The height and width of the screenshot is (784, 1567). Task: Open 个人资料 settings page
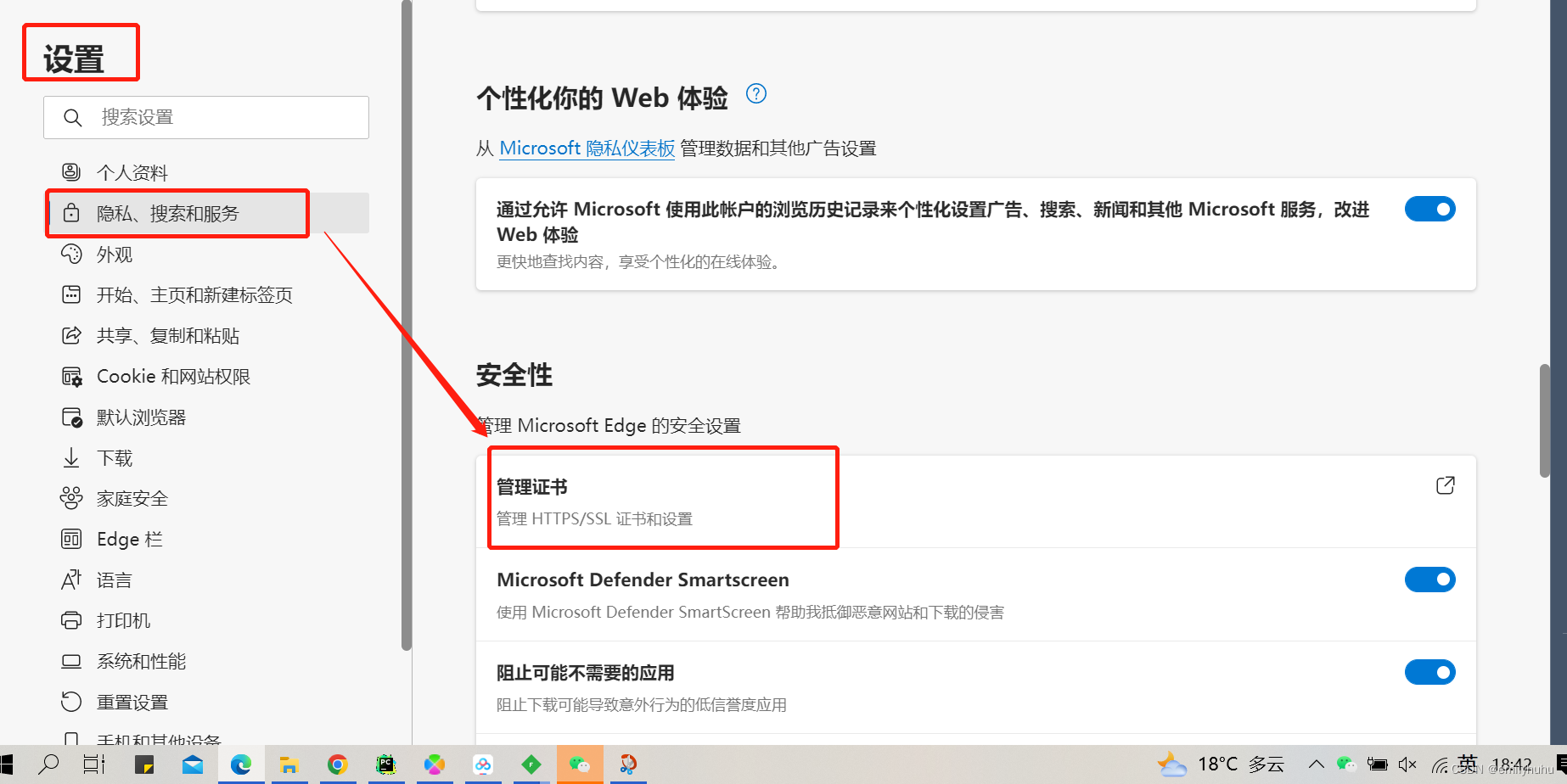132,173
